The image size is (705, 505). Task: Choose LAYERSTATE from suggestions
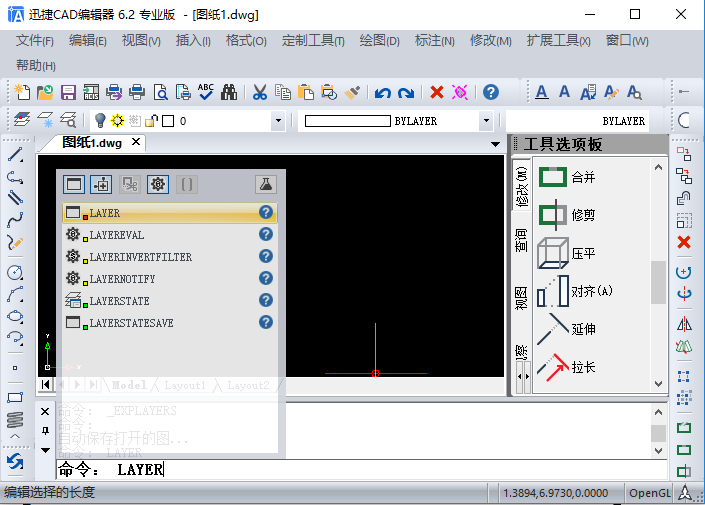click(x=170, y=301)
